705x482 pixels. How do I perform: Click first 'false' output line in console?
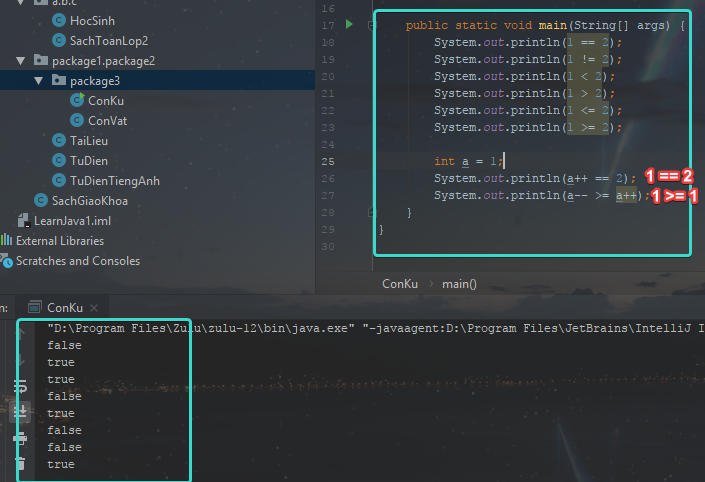pos(64,345)
